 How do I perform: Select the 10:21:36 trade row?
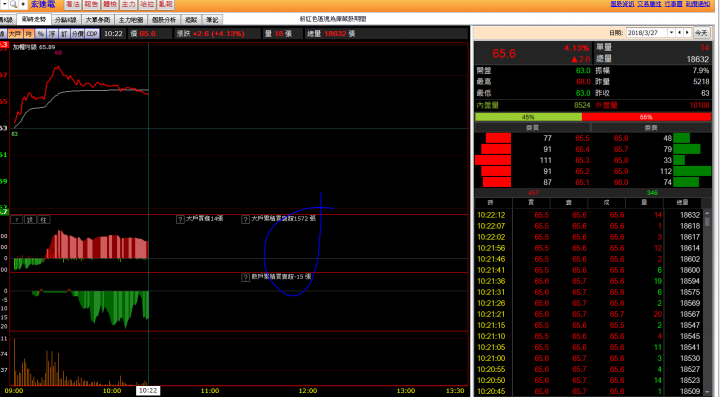click(x=589, y=281)
